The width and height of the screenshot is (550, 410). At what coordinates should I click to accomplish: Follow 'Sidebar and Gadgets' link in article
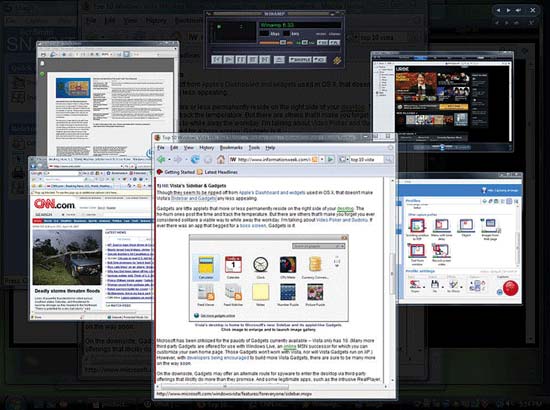[x=193, y=199]
